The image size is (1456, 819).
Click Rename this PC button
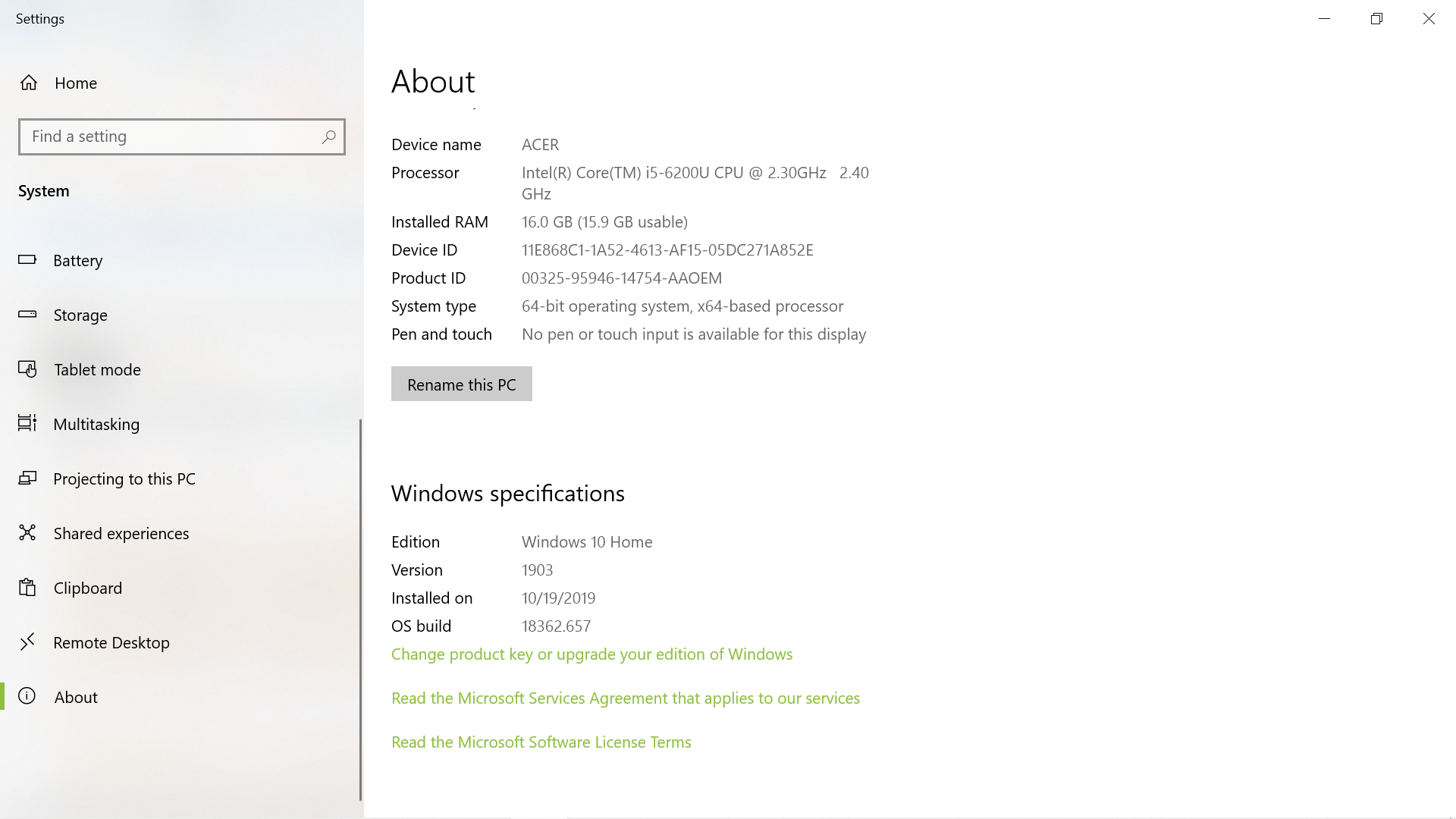click(x=462, y=384)
